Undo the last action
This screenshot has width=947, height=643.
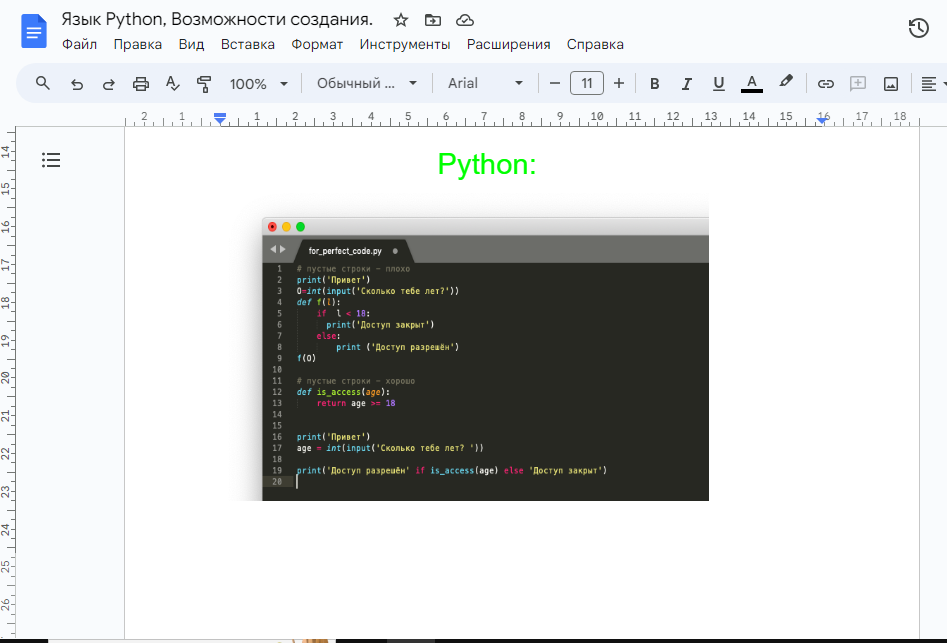point(77,84)
